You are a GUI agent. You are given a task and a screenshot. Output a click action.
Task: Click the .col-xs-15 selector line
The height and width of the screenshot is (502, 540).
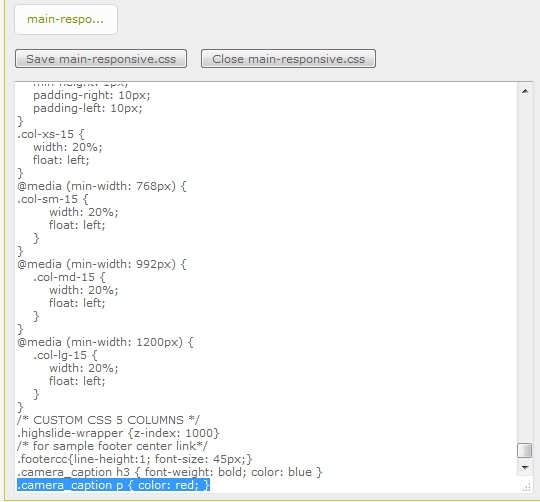coord(51,134)
